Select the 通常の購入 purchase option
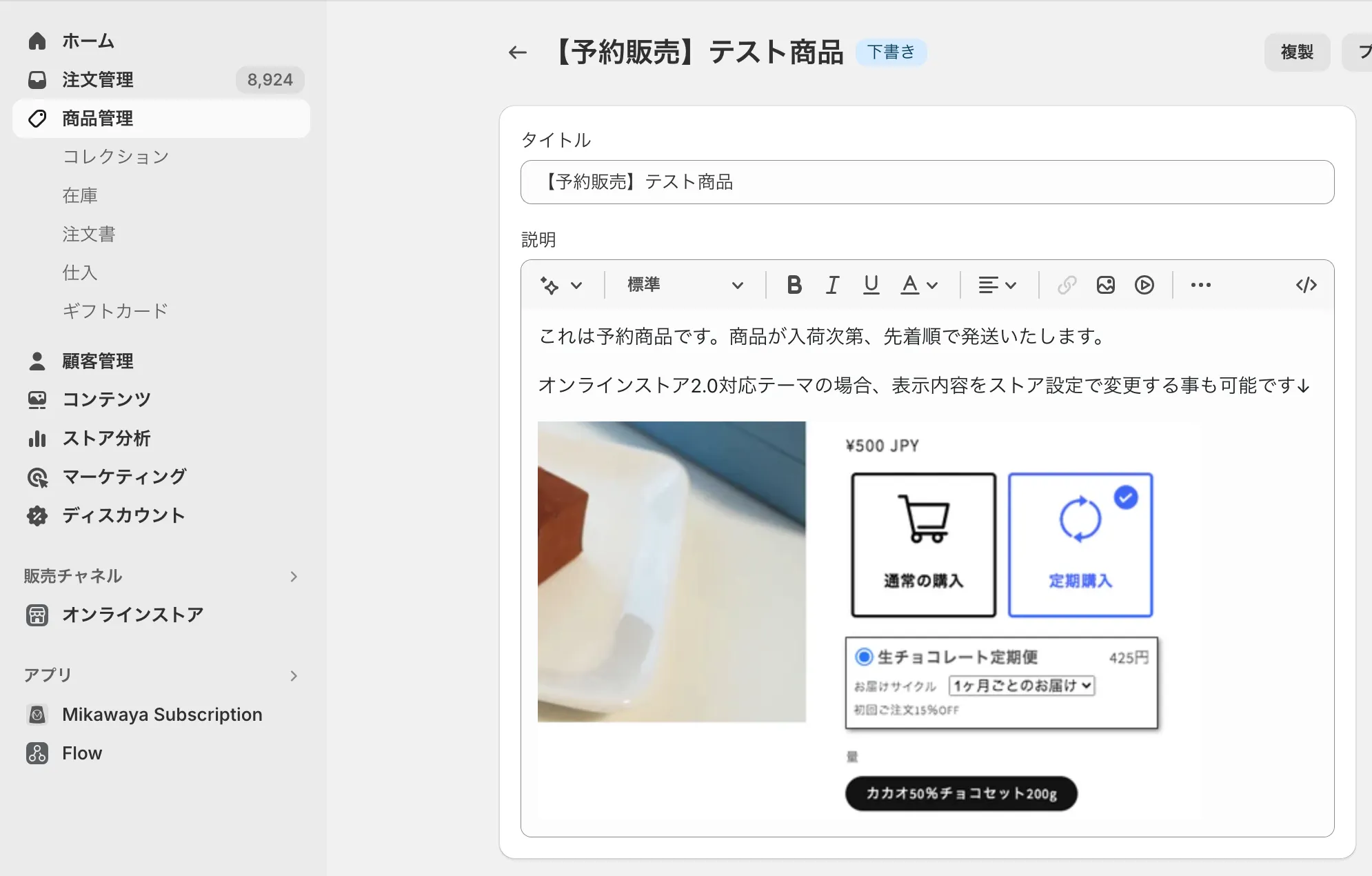 (x=923, y=545)
